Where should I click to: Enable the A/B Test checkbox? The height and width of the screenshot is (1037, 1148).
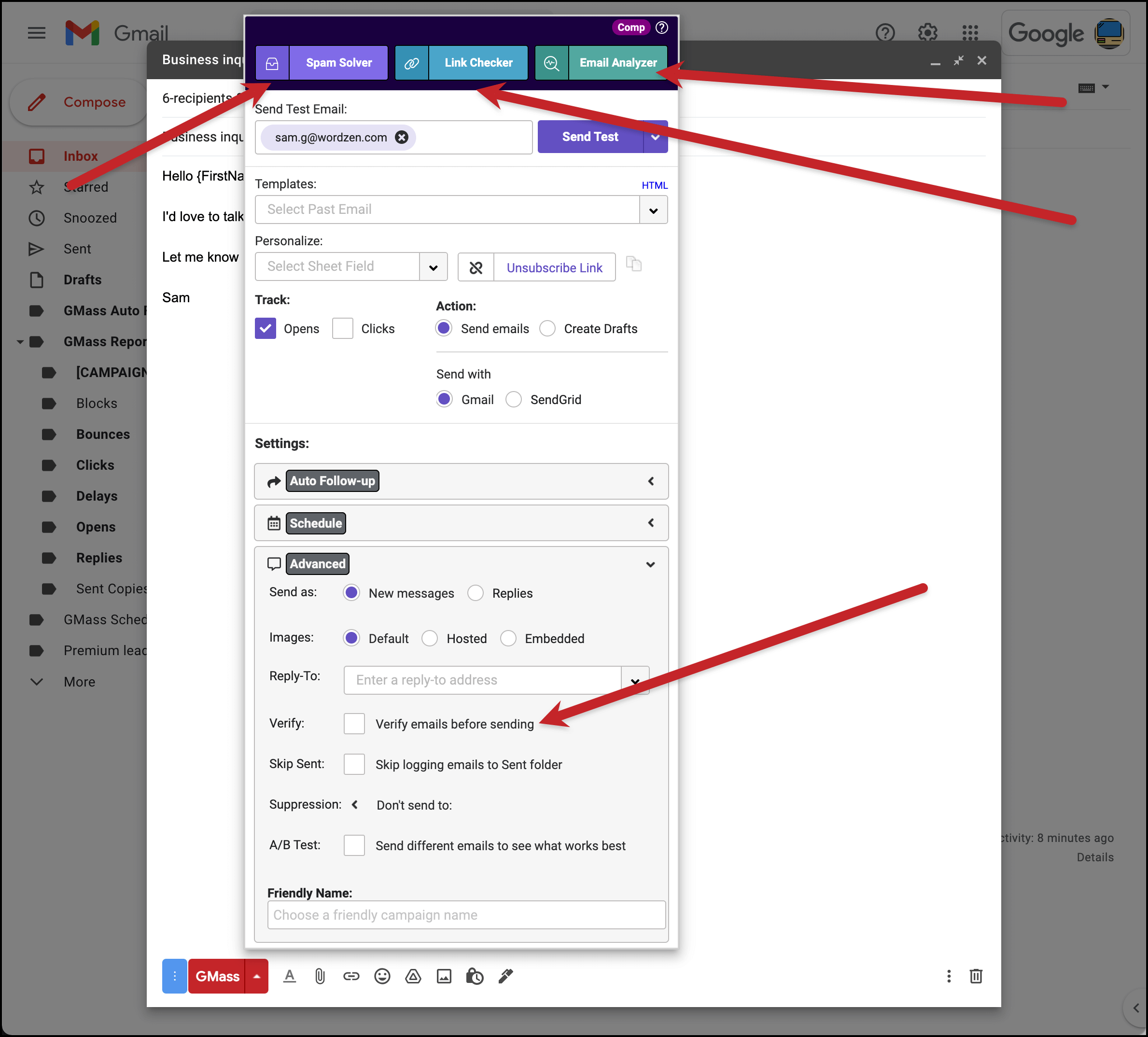pos(354,846)
